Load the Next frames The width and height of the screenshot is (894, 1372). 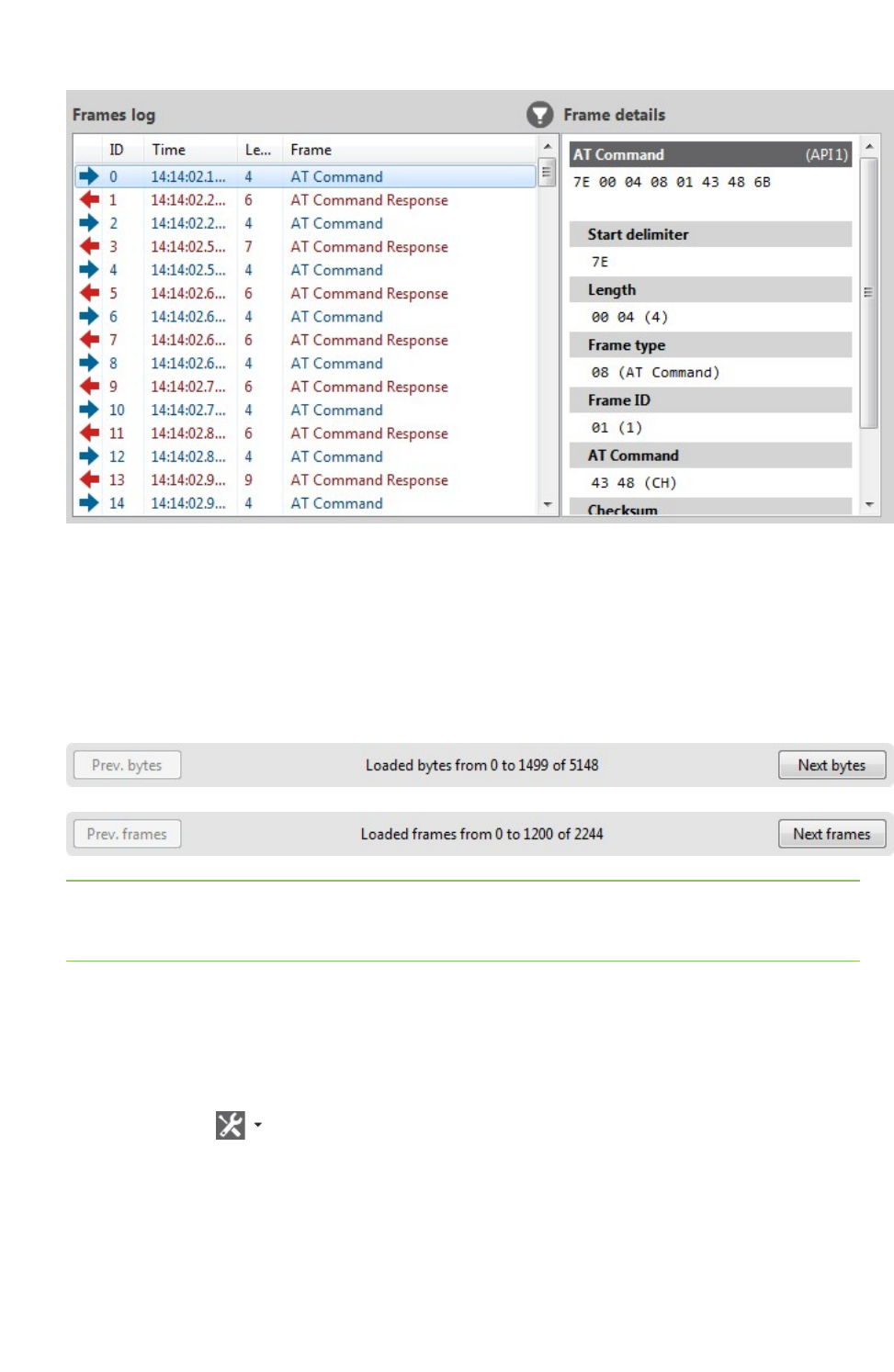click(832, 834)
